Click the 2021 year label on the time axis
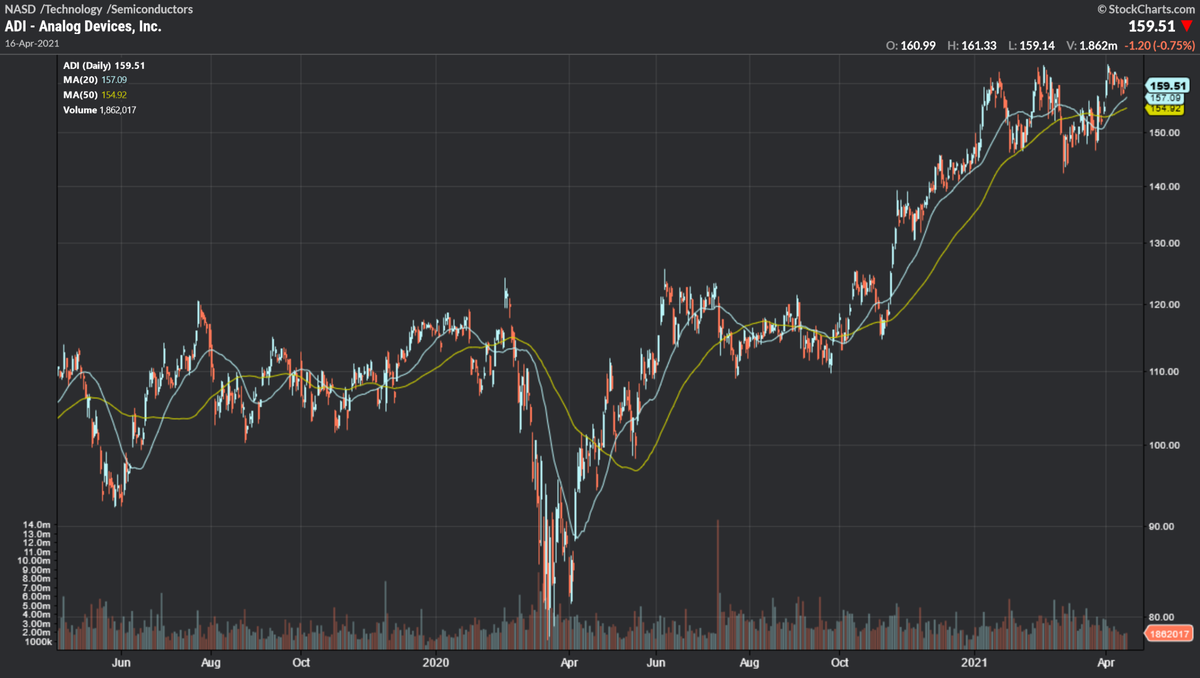The height and width of the screenshot is (678, 1200). [975, 662]
